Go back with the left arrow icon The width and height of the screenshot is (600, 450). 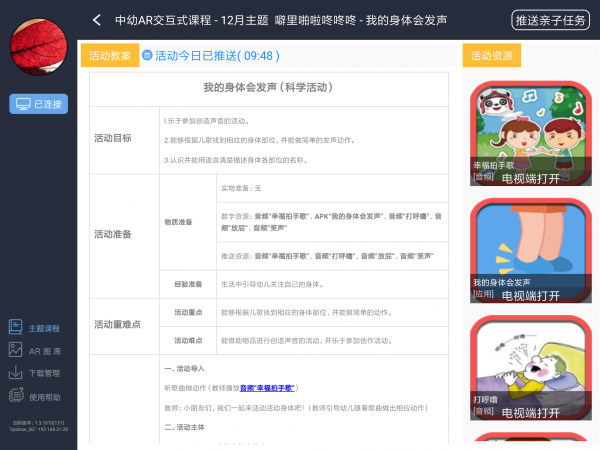pyautogui.click(x=97, y=20)
